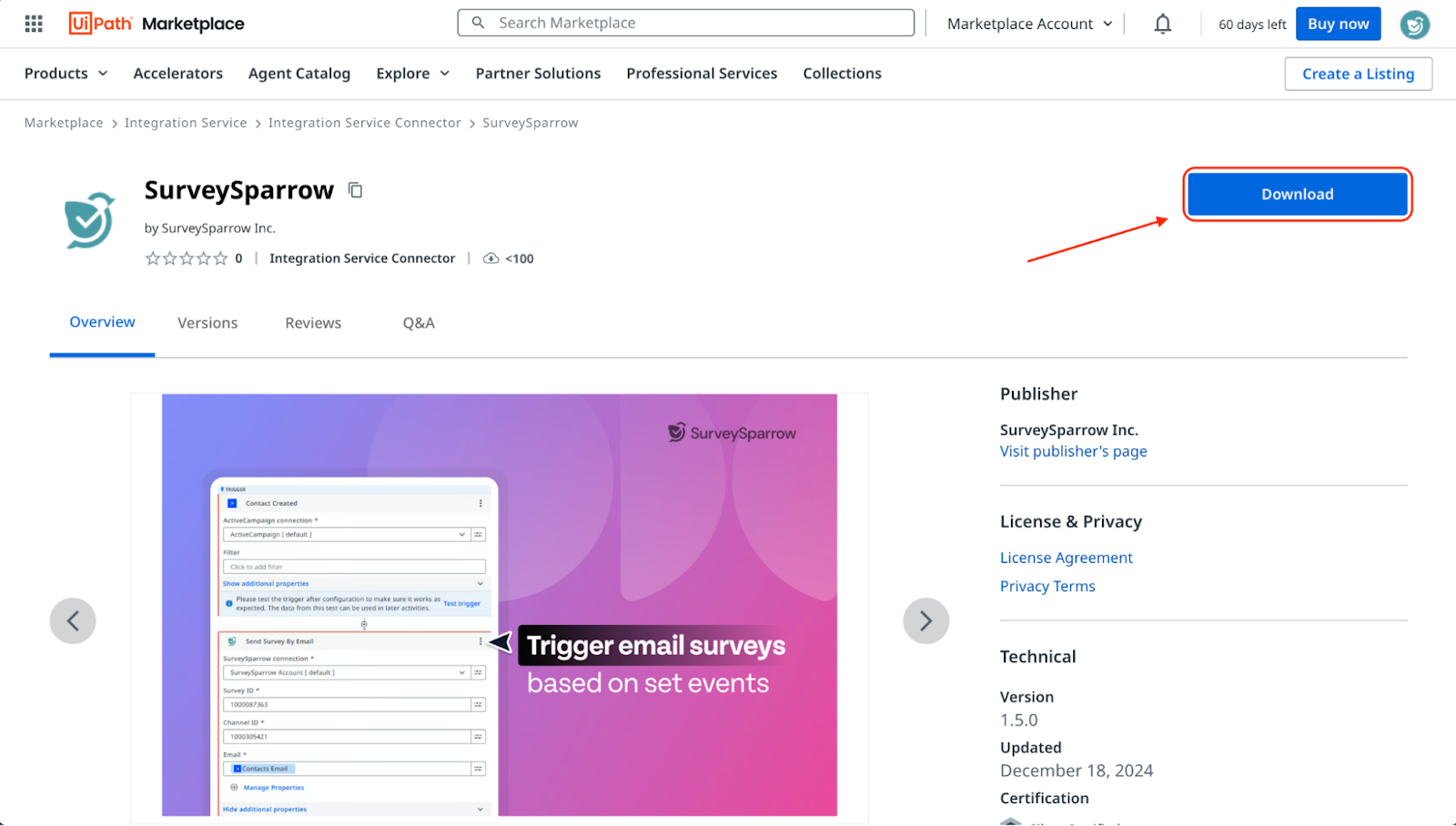This screenshot has height=826, width=1456.
Task: Click the SurveySparrow product logo
Action: [x=89, y=219]
